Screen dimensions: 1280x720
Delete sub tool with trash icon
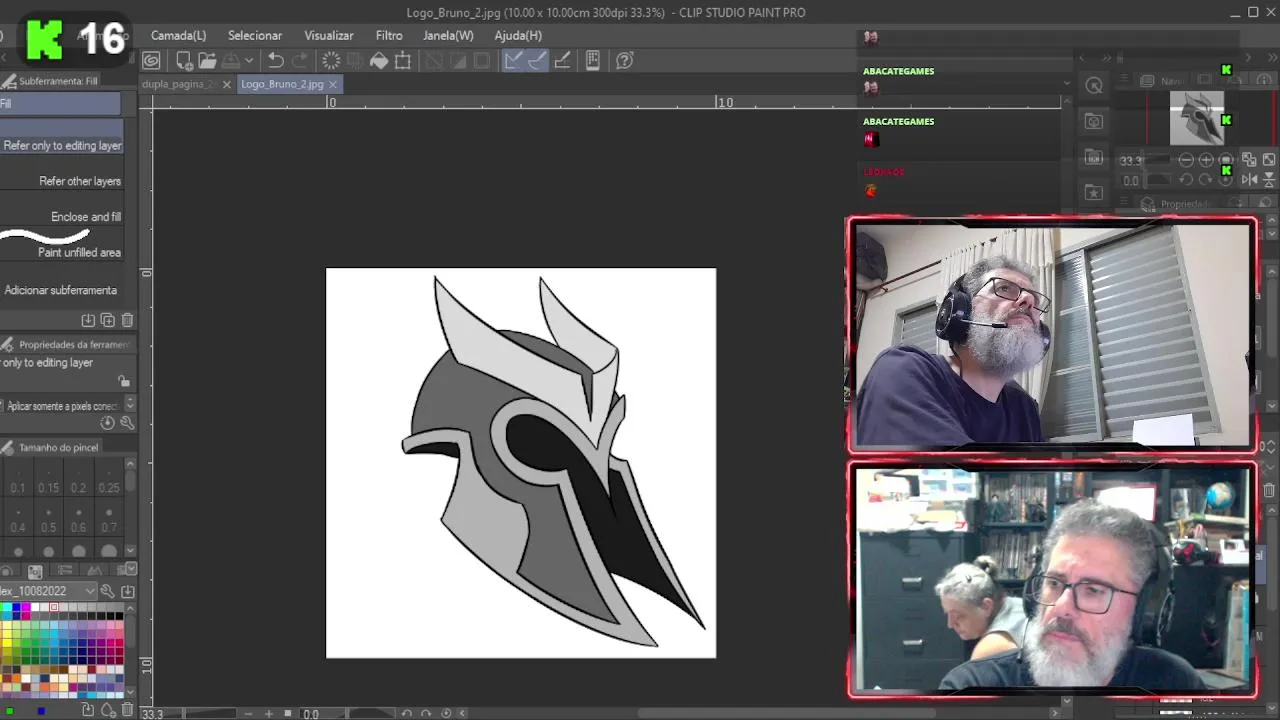(x=127, y=320)
